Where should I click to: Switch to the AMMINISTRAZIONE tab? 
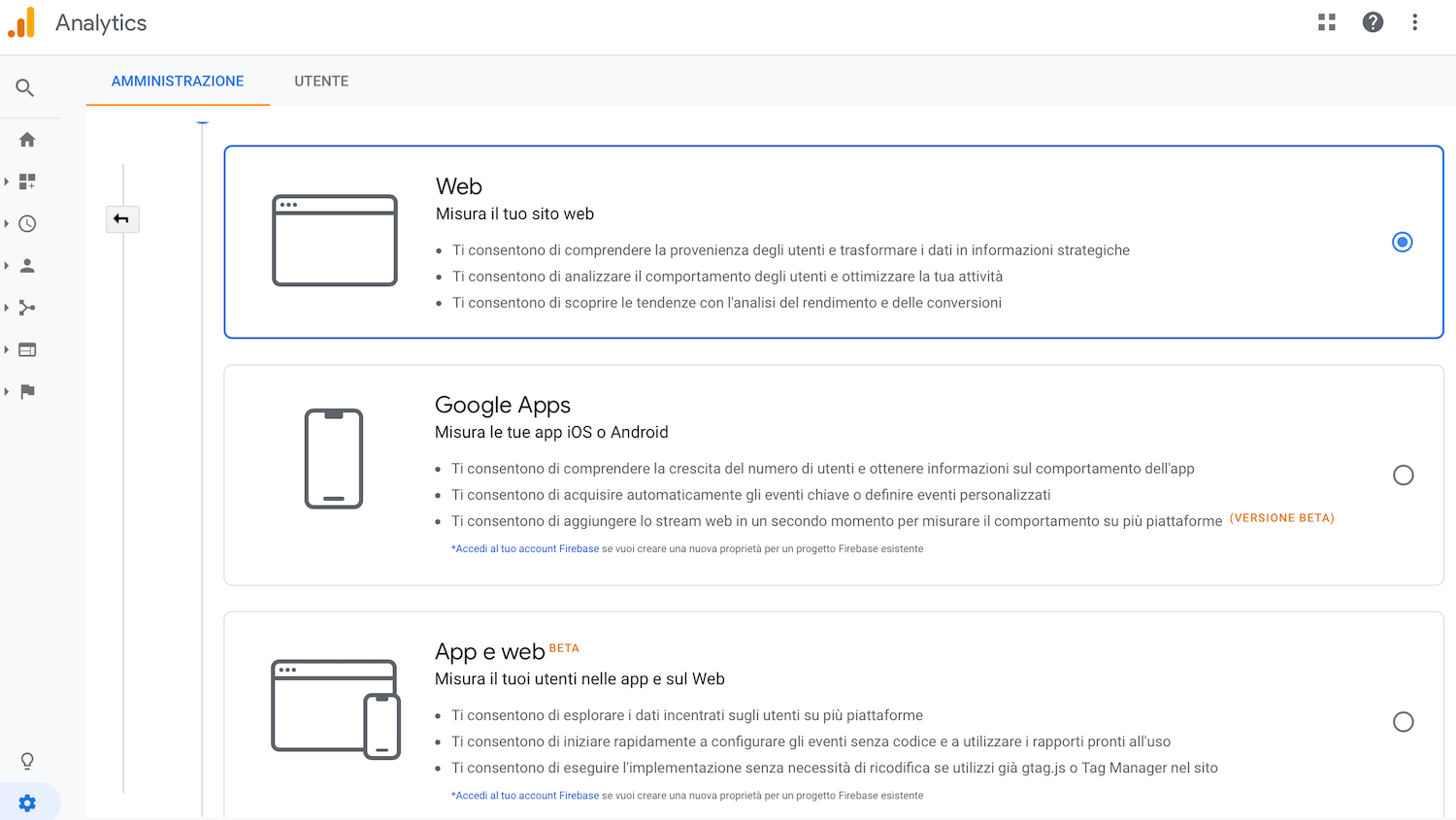pos(178,82)
